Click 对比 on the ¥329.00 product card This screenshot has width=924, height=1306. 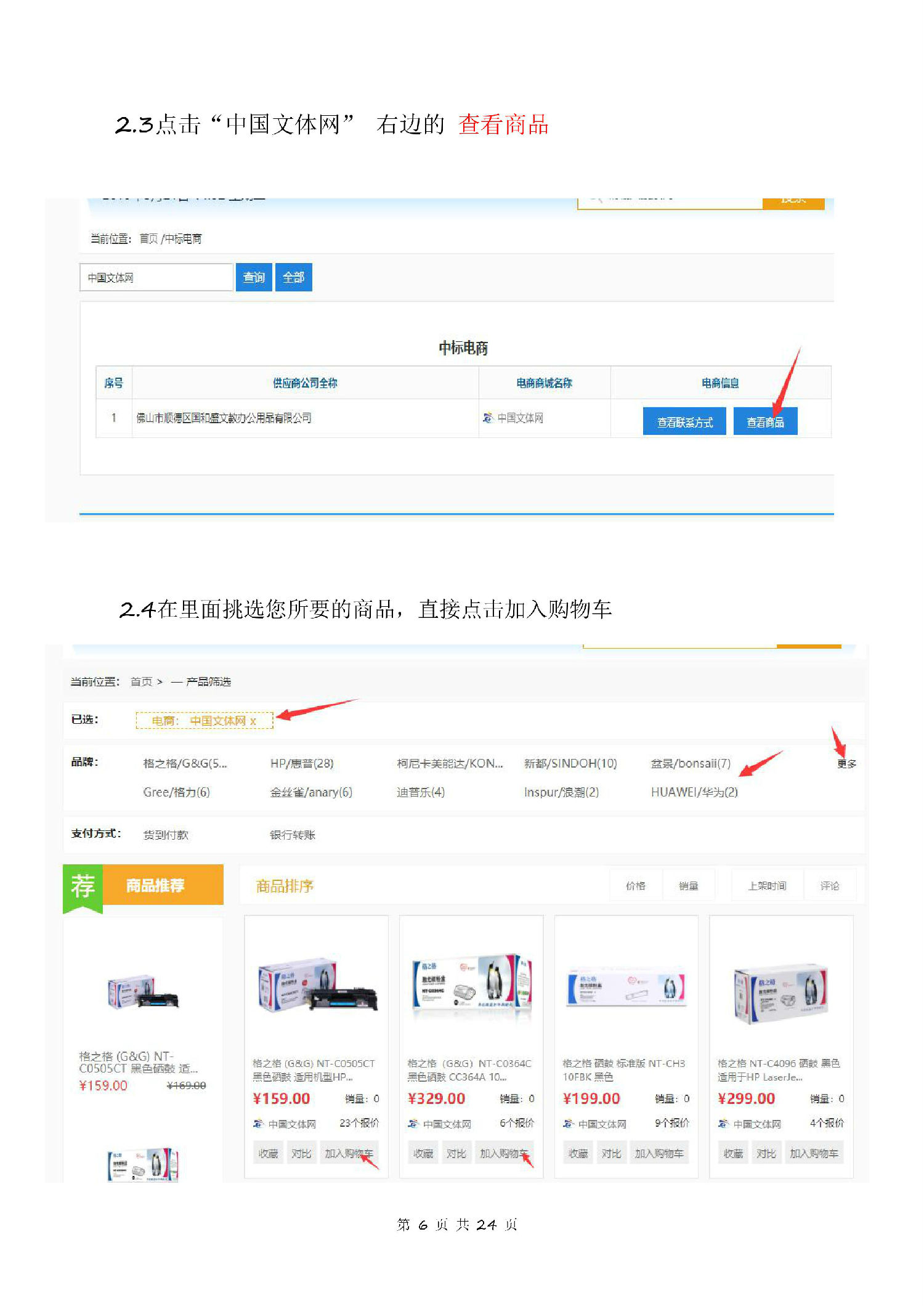tap(456, 1153)
